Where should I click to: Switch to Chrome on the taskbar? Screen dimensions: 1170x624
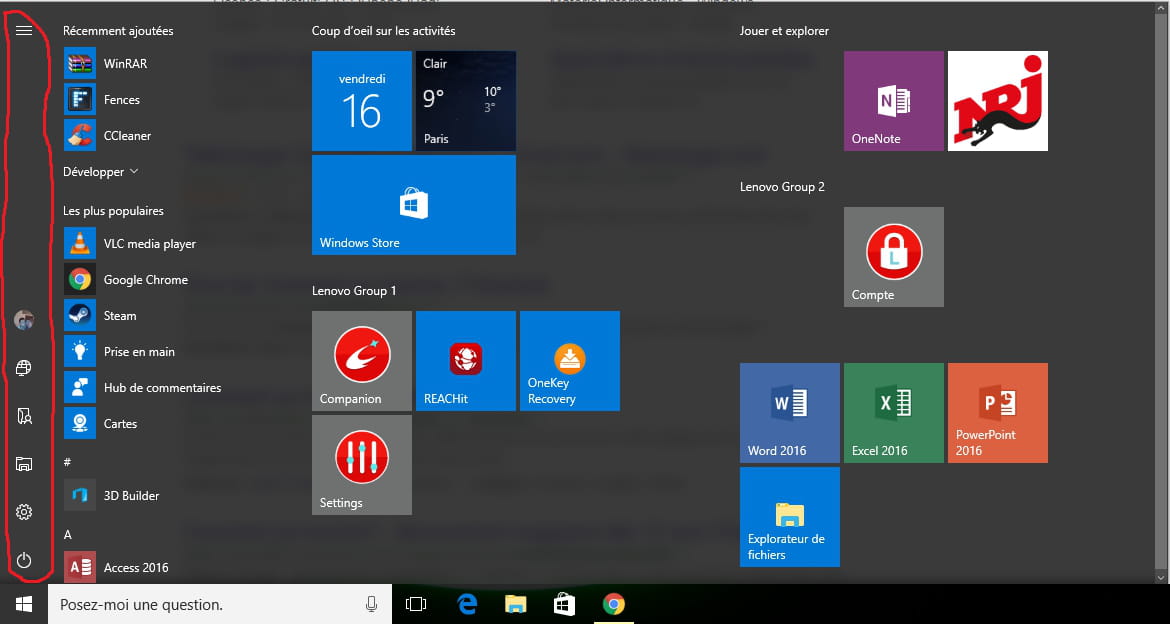(x=613, y=604)
